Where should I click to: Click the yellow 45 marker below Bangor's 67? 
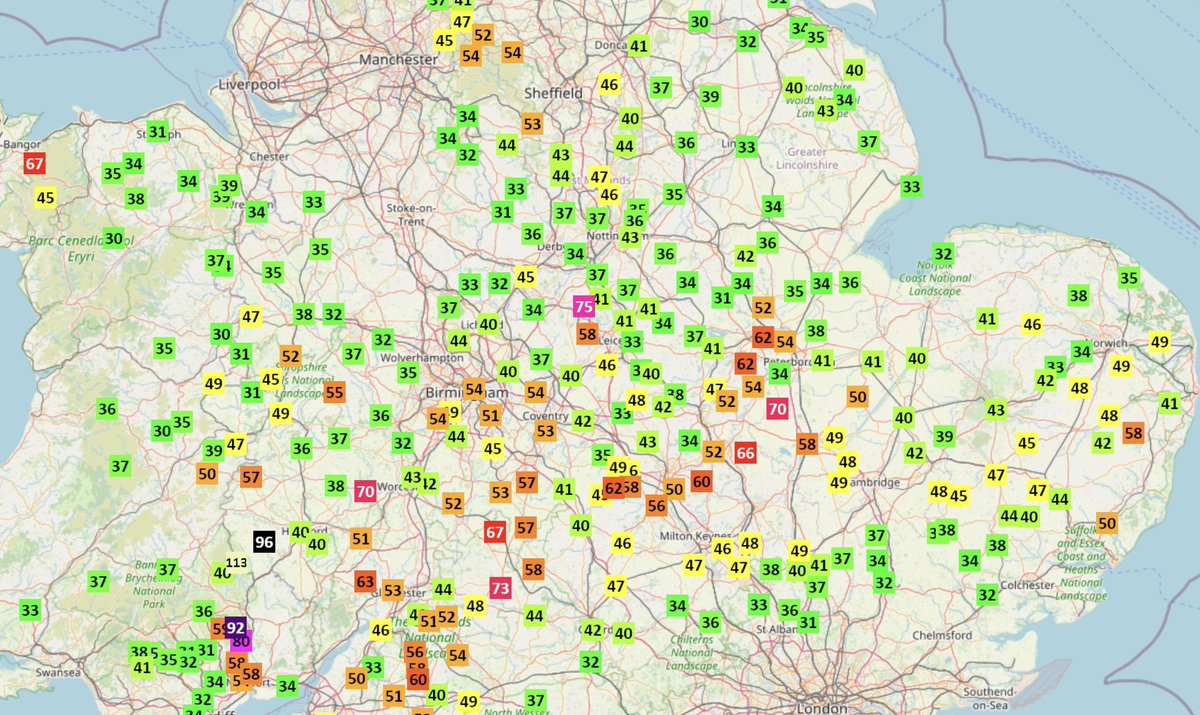(45, 198)
